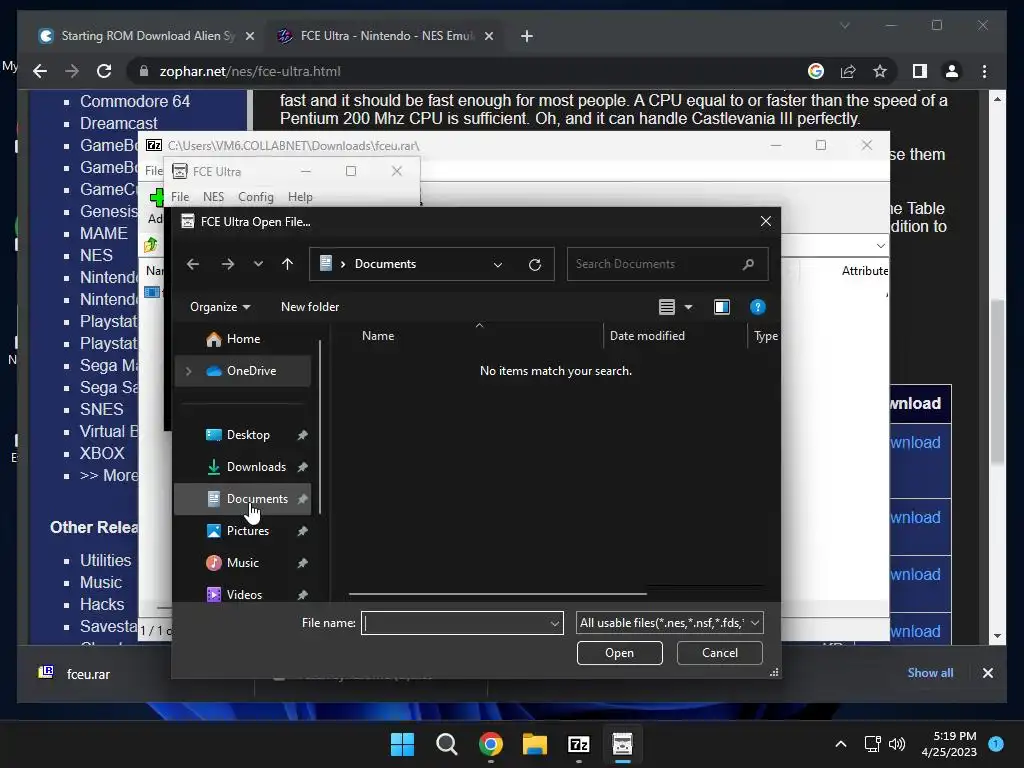Refresh the Documents folder listing

[x=535, y=264]
